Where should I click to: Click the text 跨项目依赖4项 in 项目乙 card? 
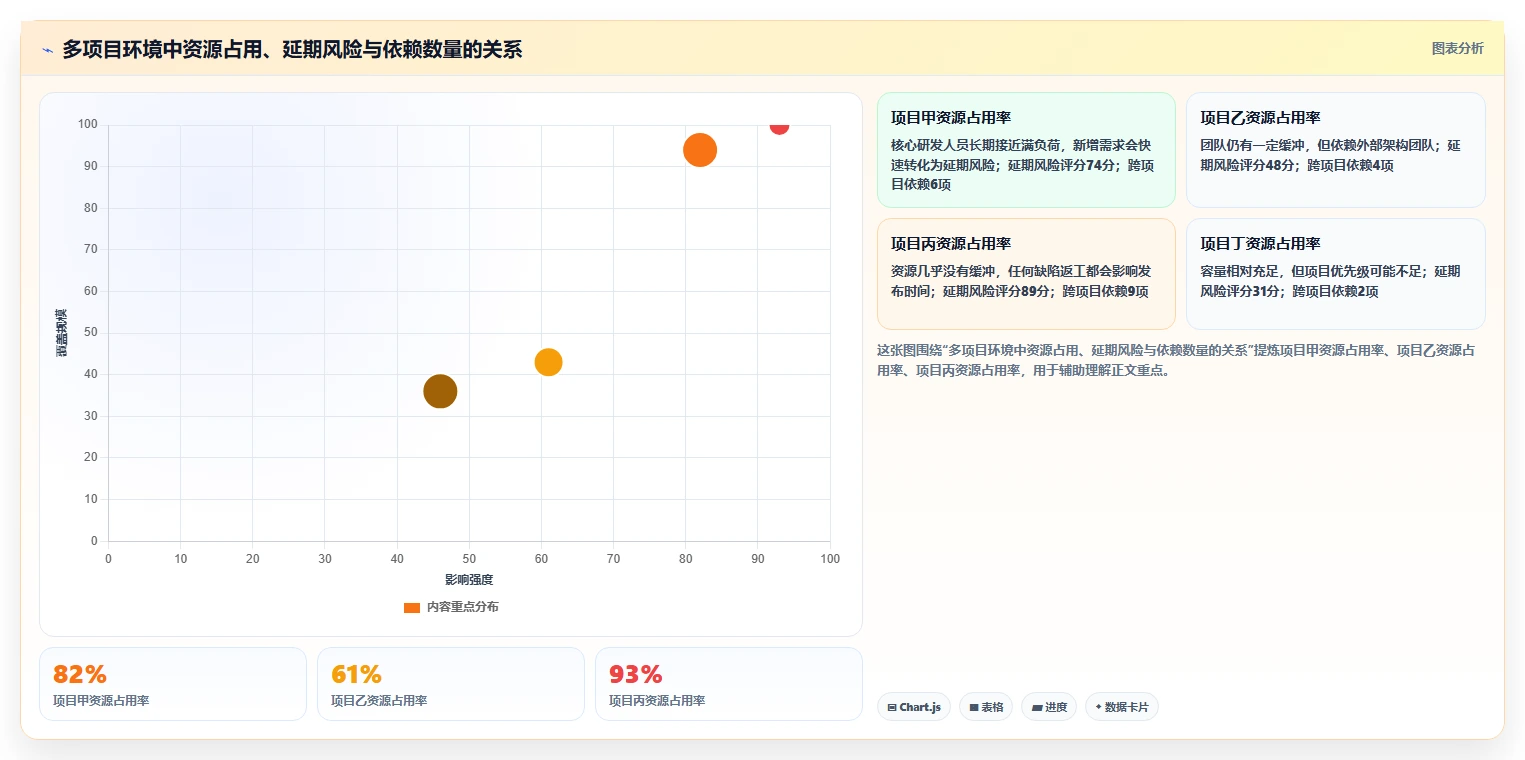coord(1350,166)
